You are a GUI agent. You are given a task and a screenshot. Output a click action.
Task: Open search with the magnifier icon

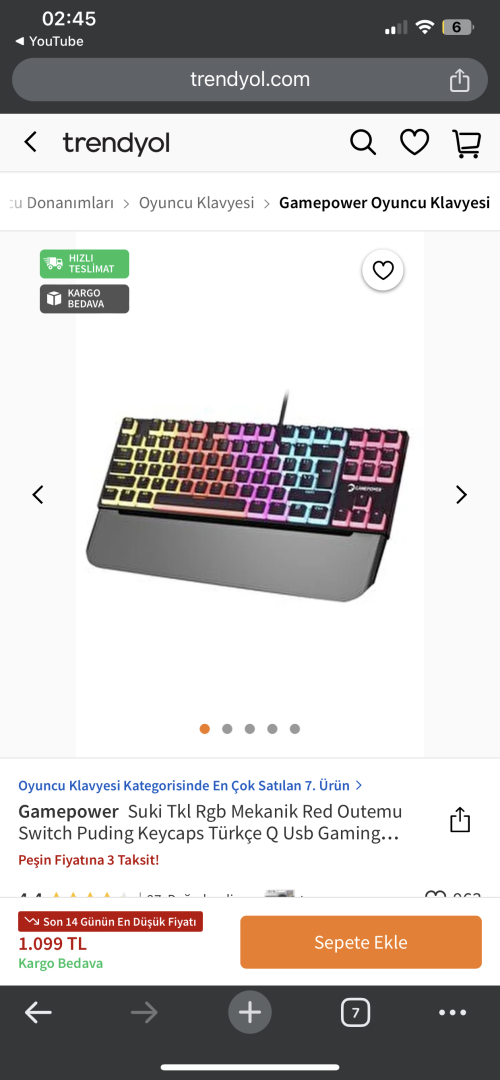coord(363,143)
